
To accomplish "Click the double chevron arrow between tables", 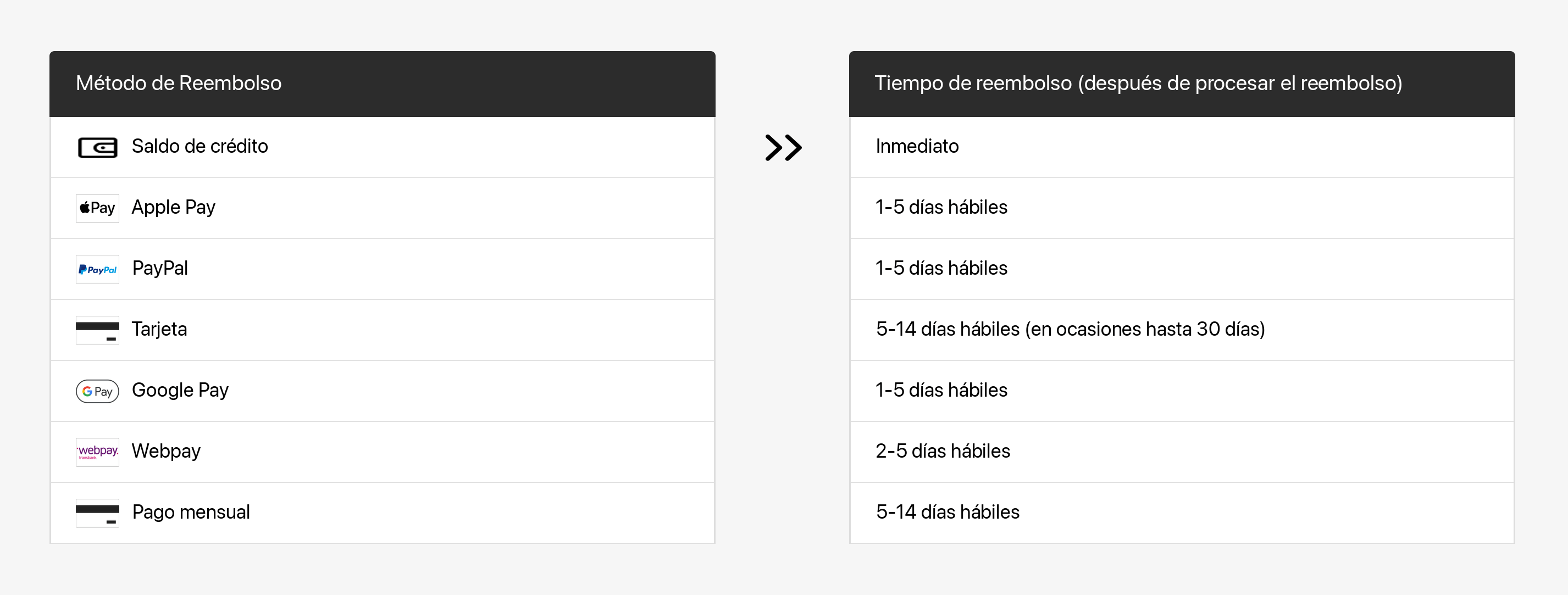I will tap(783, 147).
